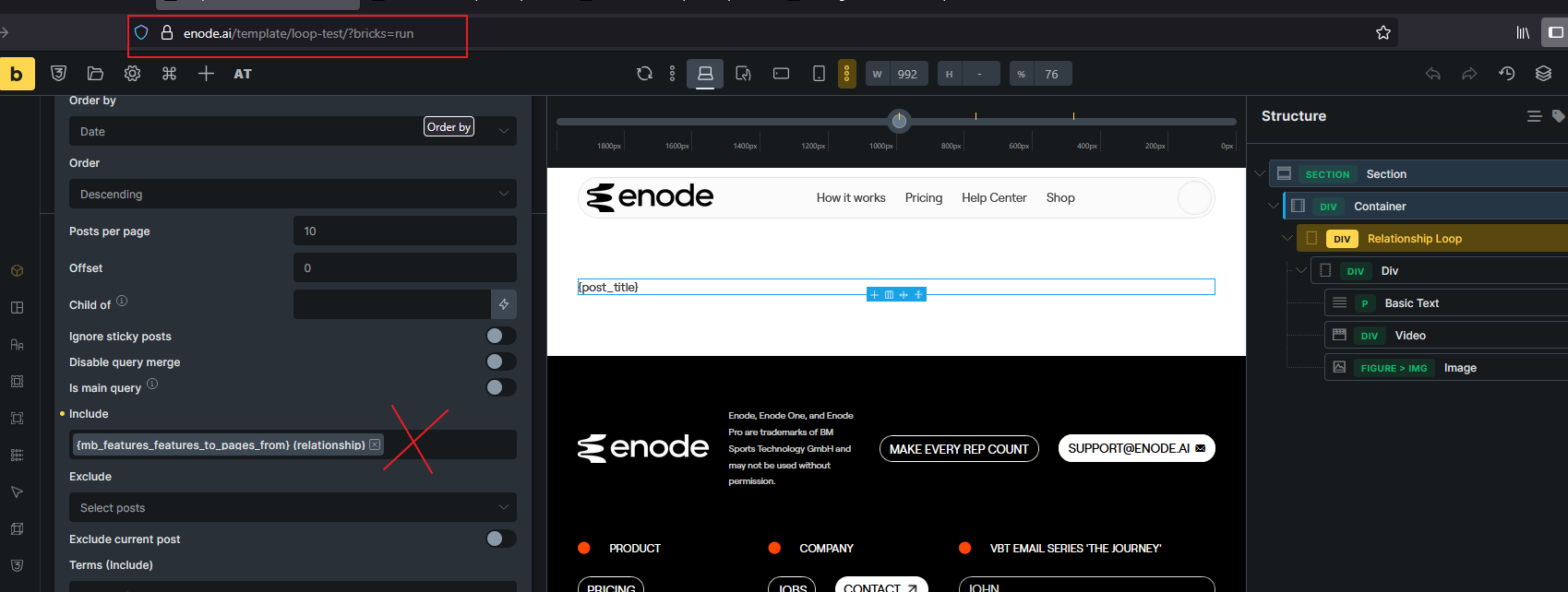Screen dimensions: 1568x592
Task: Click "How it works" in the page nav
Action: tap(851, 197)
